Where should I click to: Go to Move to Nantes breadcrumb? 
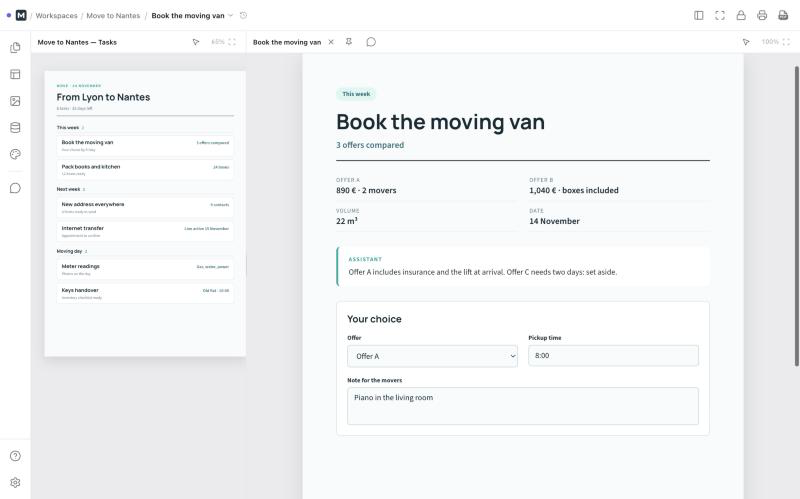point(113,16)
